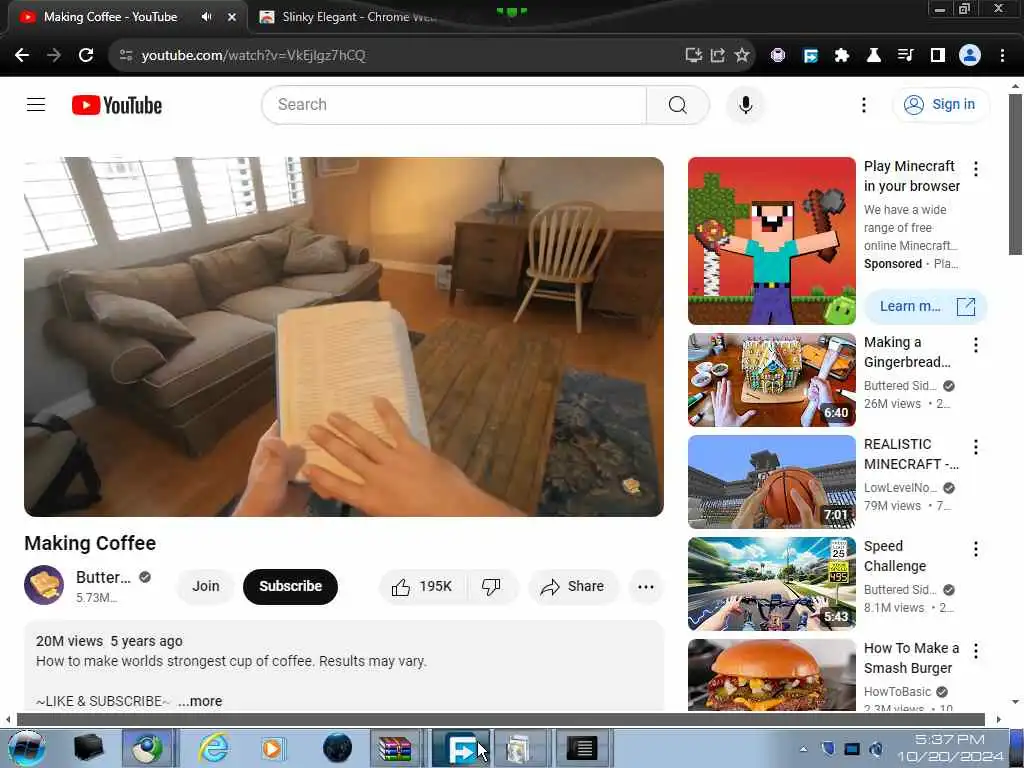Screen dimensions: 1024x768
Task: Open YouTube settings three-dot menu near Sign in
Action: [x=863, y=104]
